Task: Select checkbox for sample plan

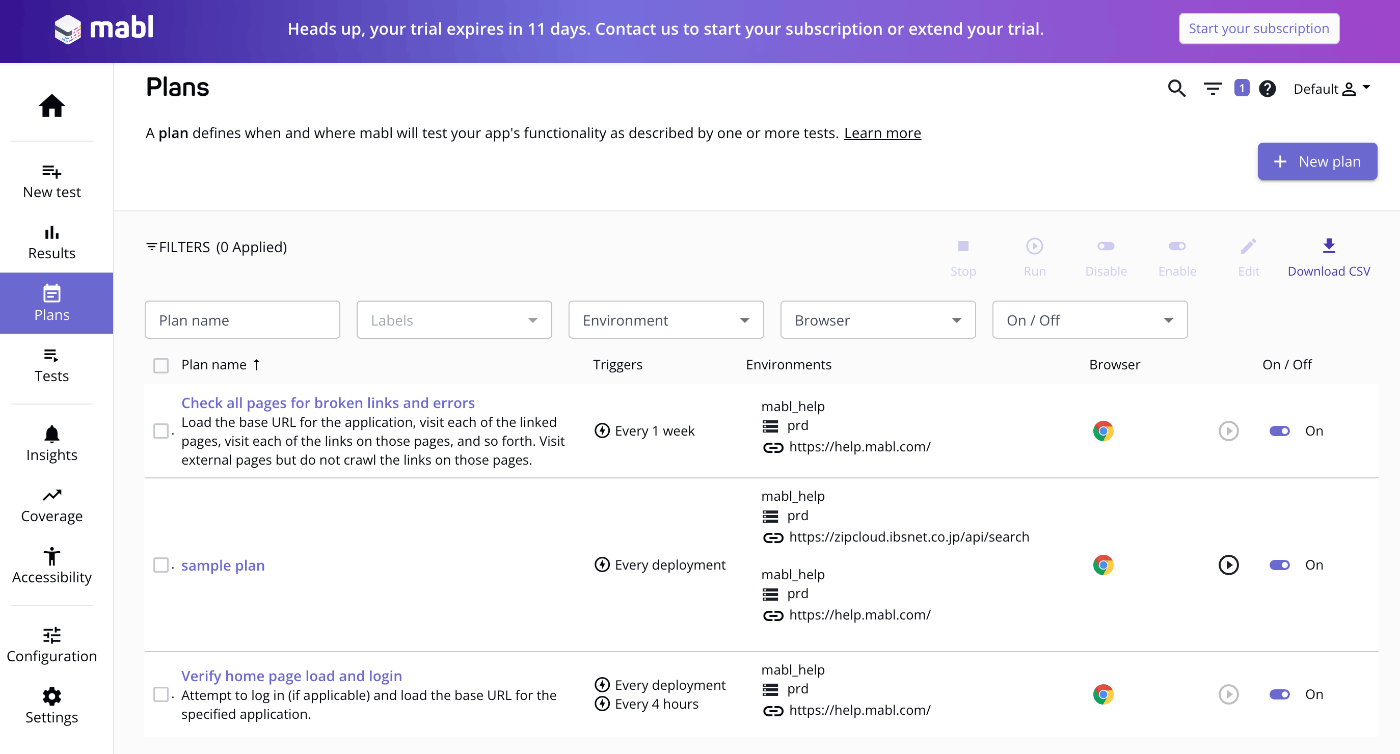Action: pyautogui.click(x=161, y=565)
